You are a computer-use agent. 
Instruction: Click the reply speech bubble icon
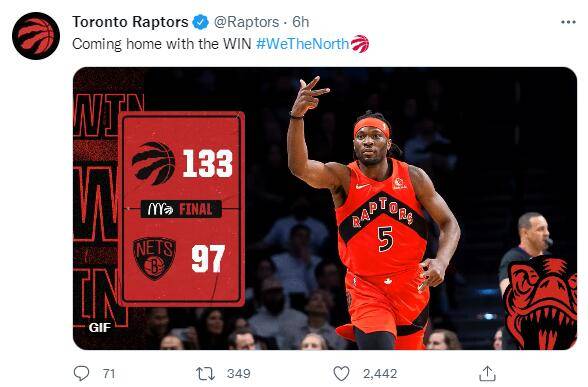pyautogui.click(x=81, y=374)
